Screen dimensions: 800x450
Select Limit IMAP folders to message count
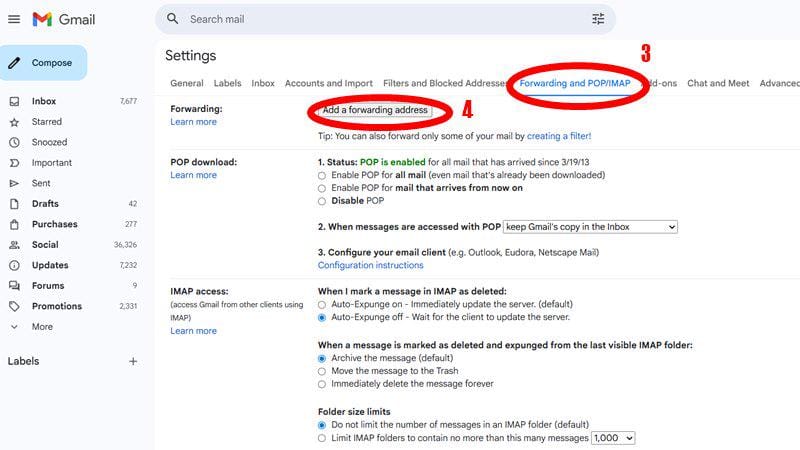coord(321,438)
